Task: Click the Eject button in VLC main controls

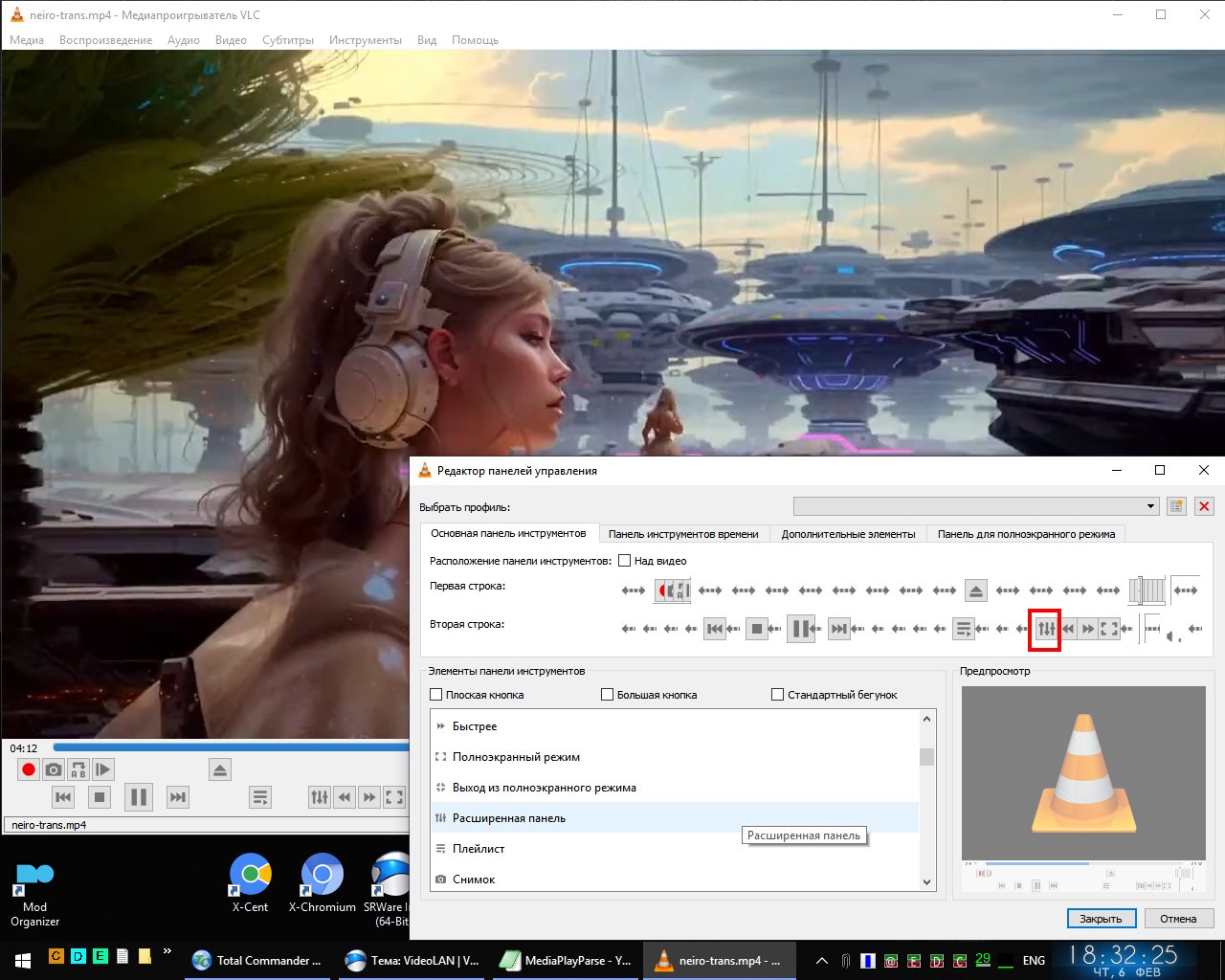Action: click(220, 769)
